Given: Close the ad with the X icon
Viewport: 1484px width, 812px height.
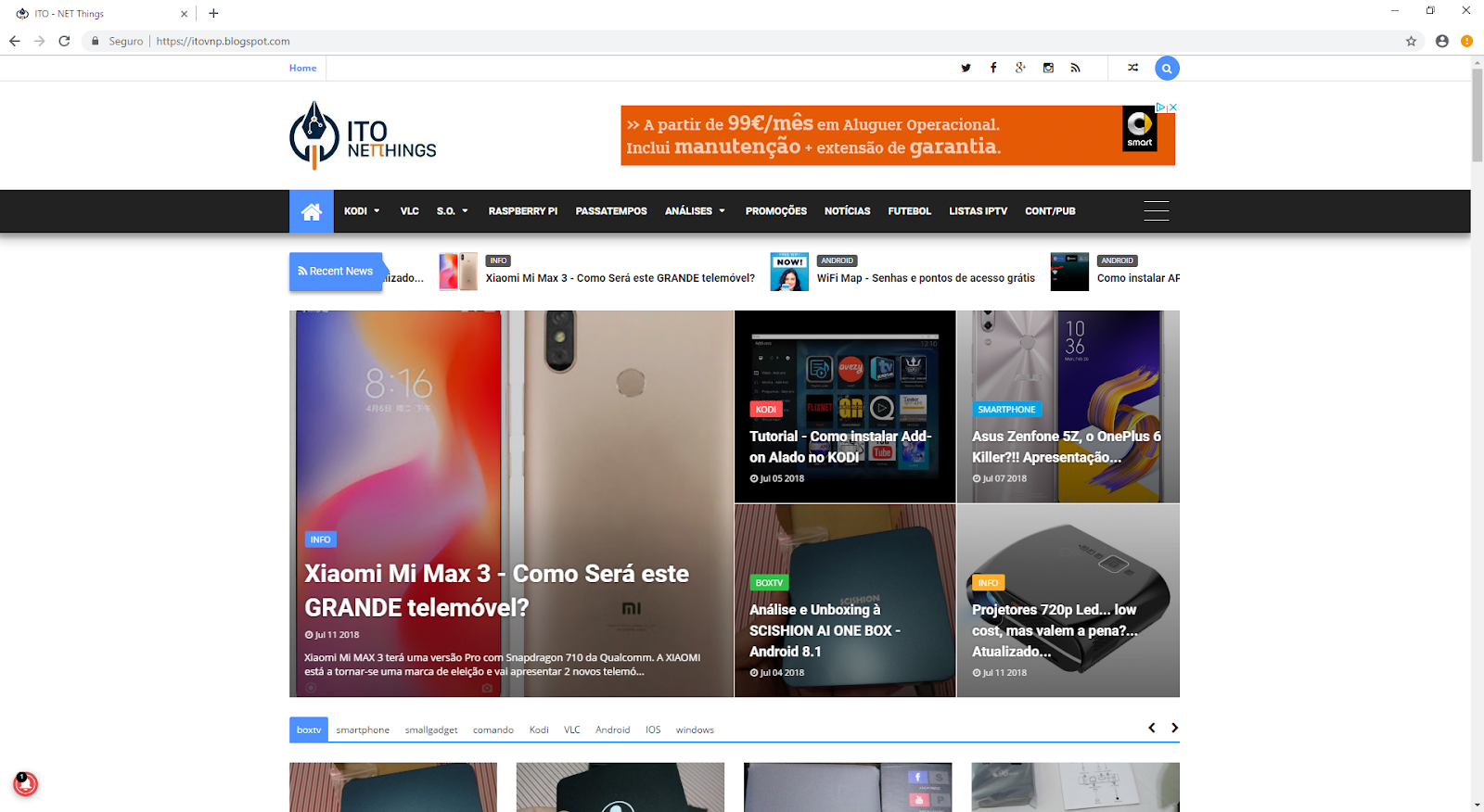Looking at the screenshot, I should (x=1172, y=108).
